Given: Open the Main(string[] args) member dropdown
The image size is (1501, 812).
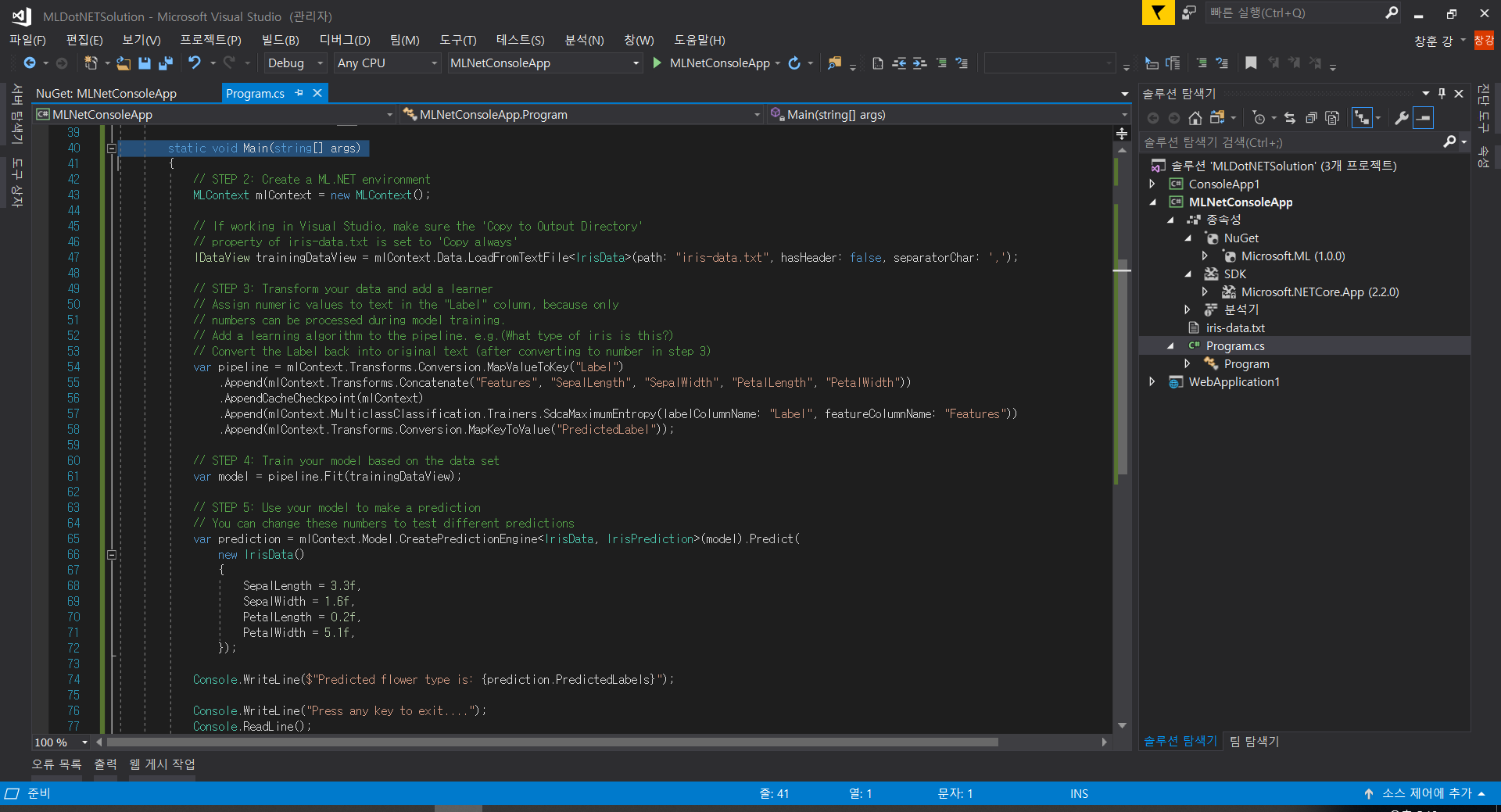Looking at the screenshot, I should (x=948, y=115).
